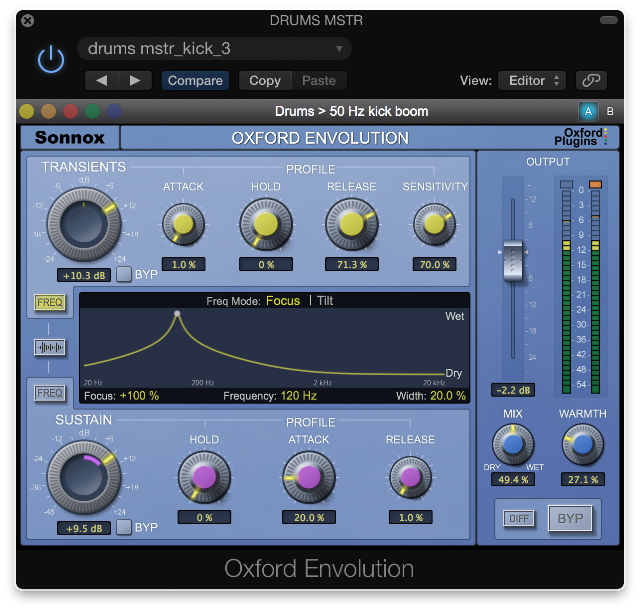Viewport: 640px width, 611px height.
Task: Toggle the output BYP bypass button
Action: click(570, 518)
